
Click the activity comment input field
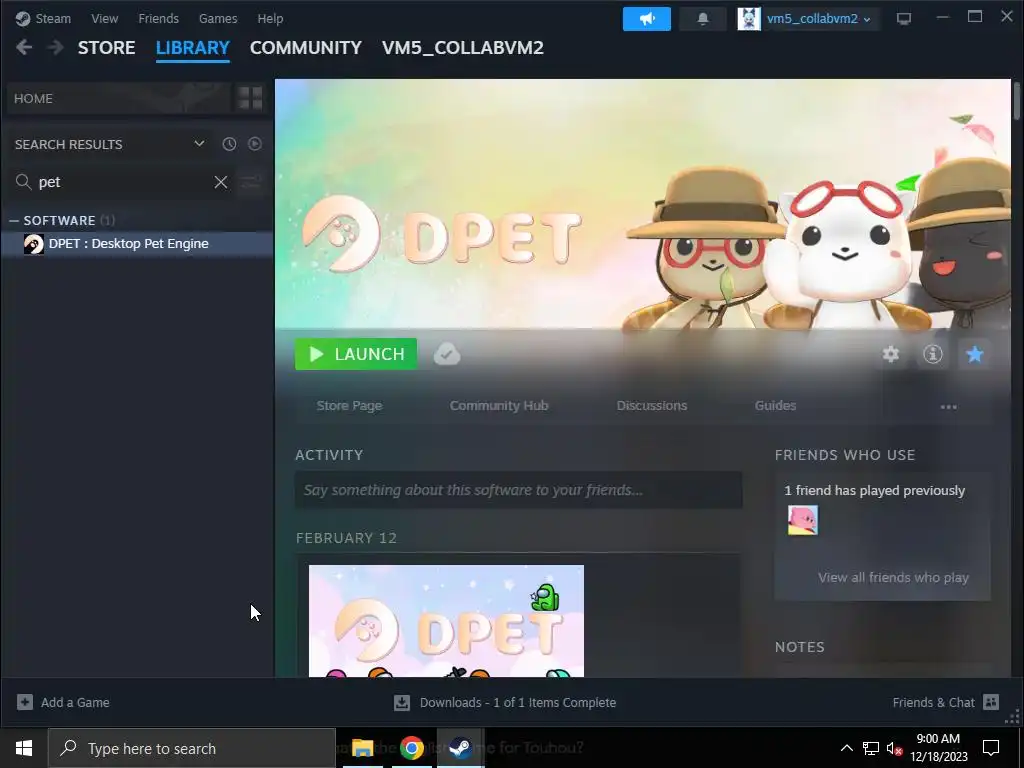pos(519,490)
